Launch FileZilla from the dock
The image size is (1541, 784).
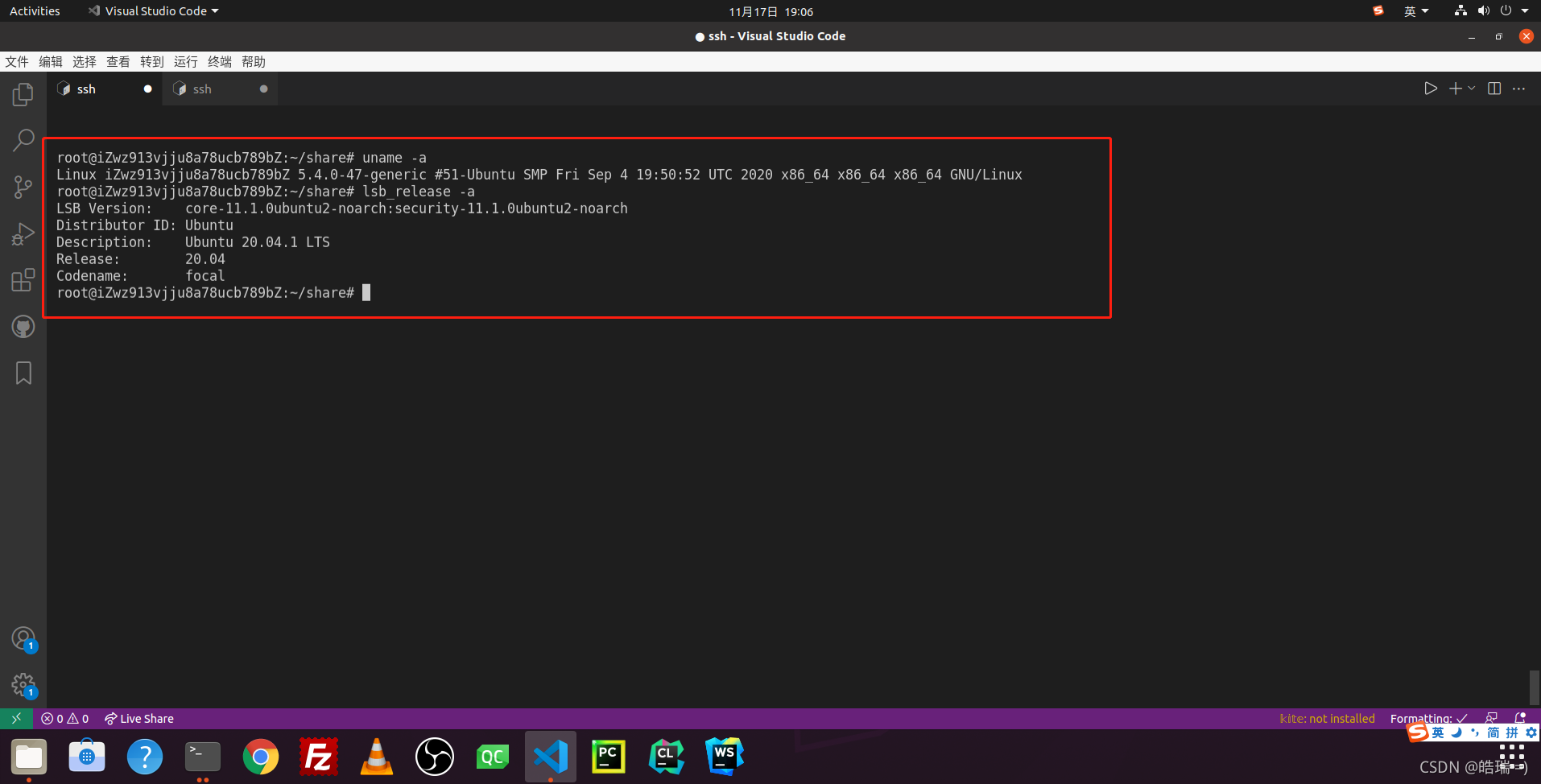coord(319,757)
